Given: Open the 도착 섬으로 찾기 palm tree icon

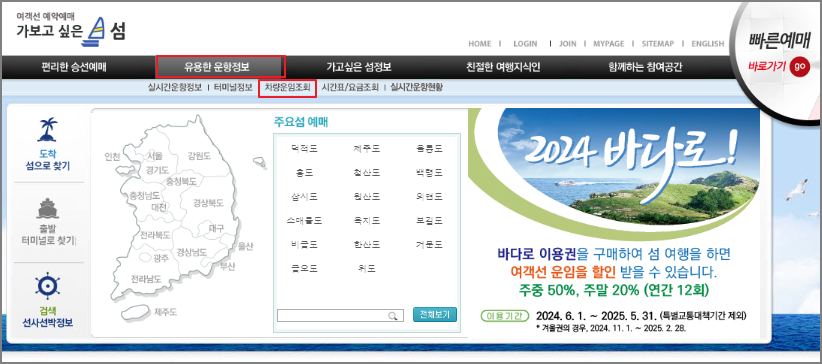Looking at the screenshot, I should click(48, 130).
